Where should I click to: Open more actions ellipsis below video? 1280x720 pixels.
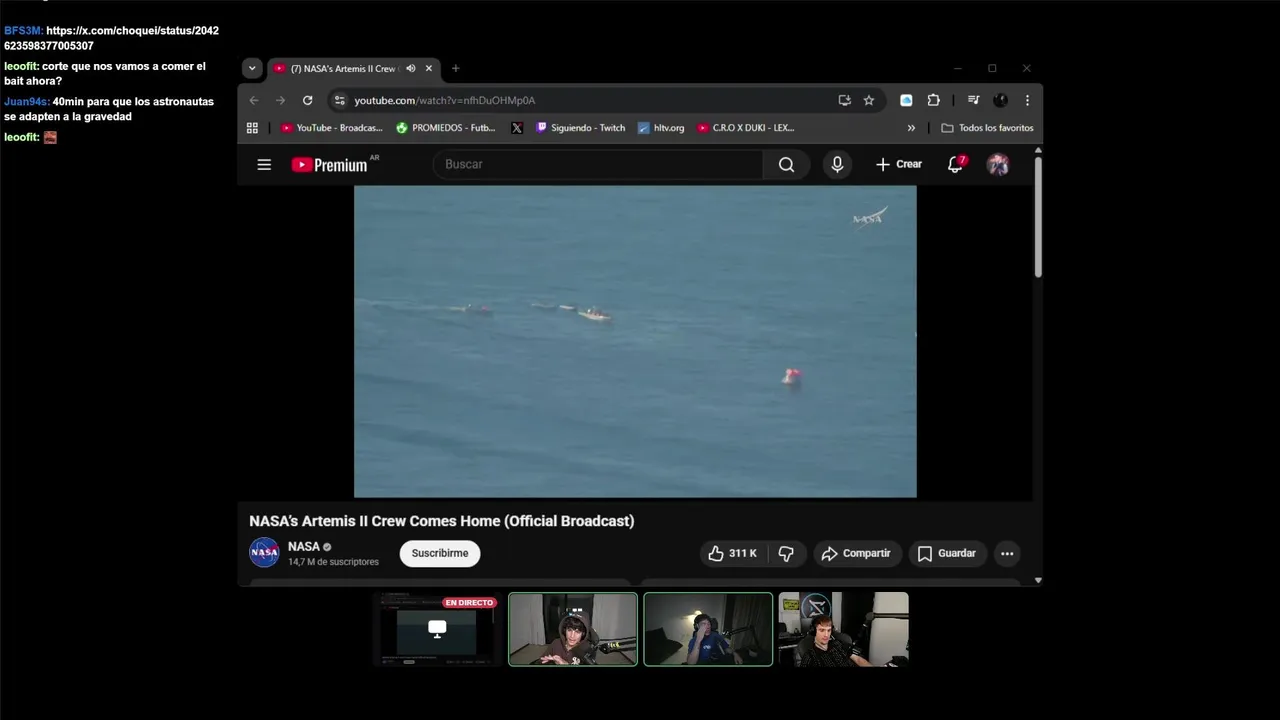coord(1007,553)
